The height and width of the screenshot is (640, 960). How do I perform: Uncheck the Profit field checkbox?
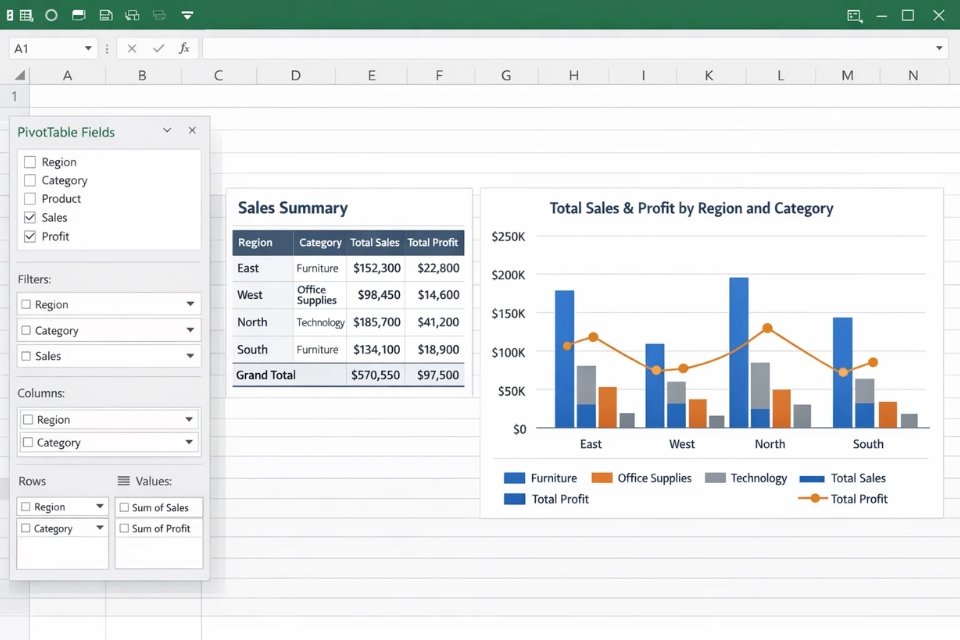(32, 236)
